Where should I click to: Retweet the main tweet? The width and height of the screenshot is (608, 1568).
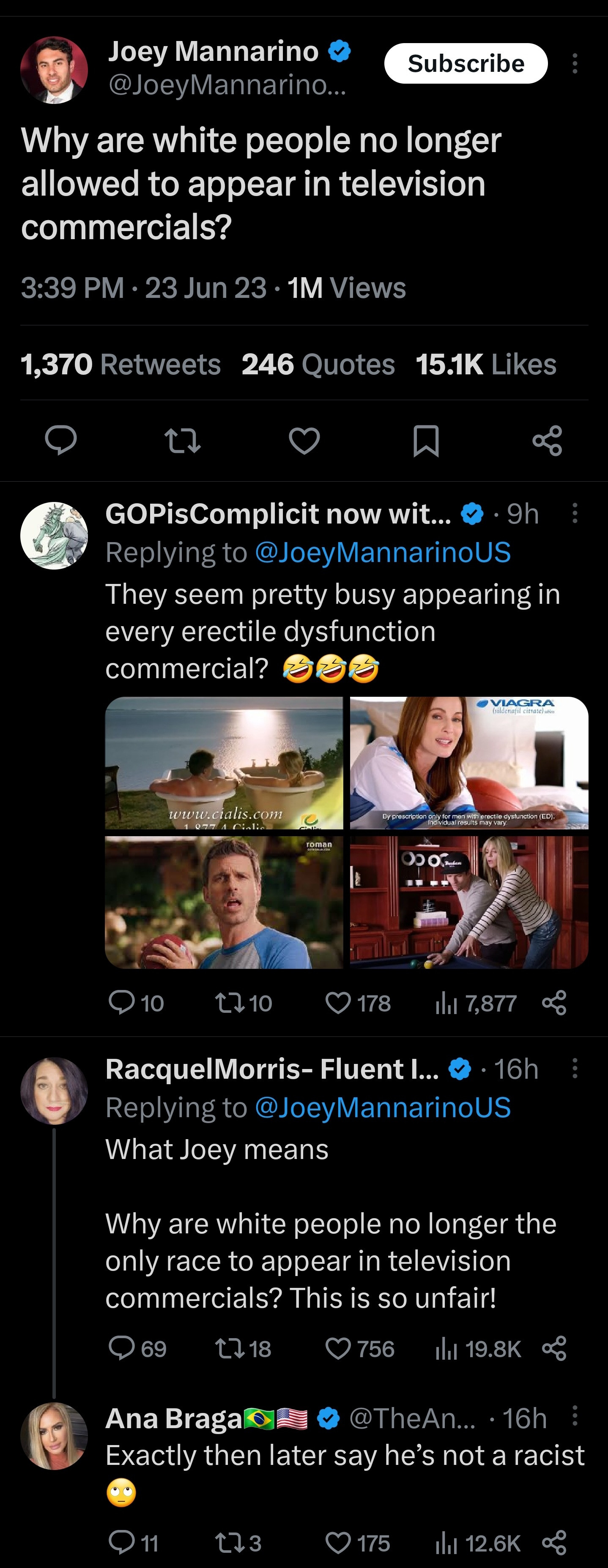pos(182,440)
